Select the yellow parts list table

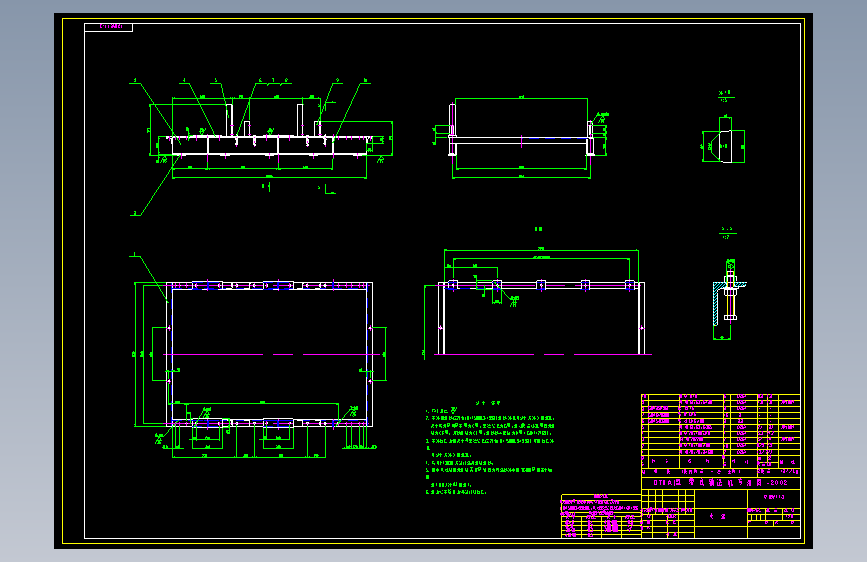(x=720, y=431)
